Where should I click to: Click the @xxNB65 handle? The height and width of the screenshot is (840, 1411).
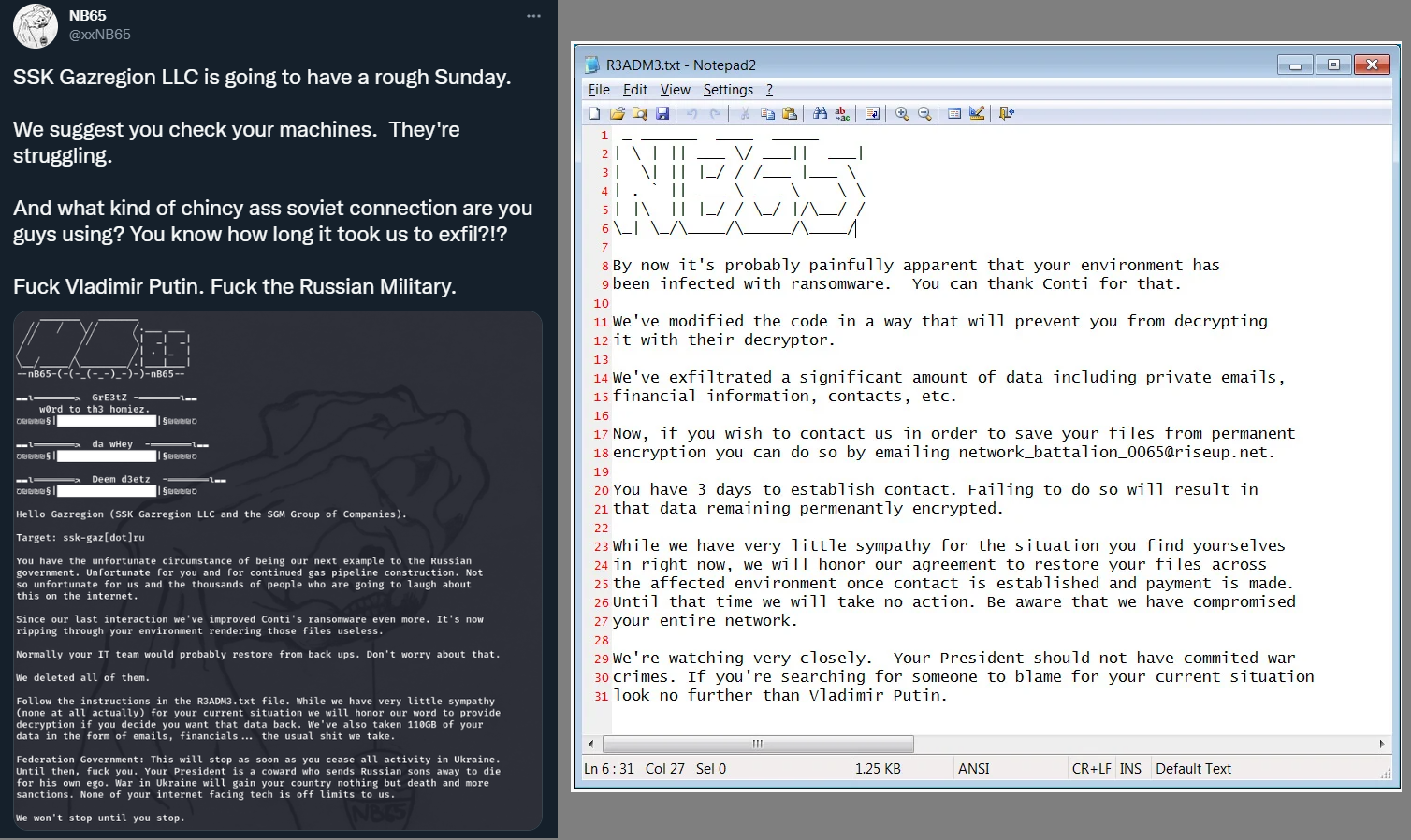point(99,35)
